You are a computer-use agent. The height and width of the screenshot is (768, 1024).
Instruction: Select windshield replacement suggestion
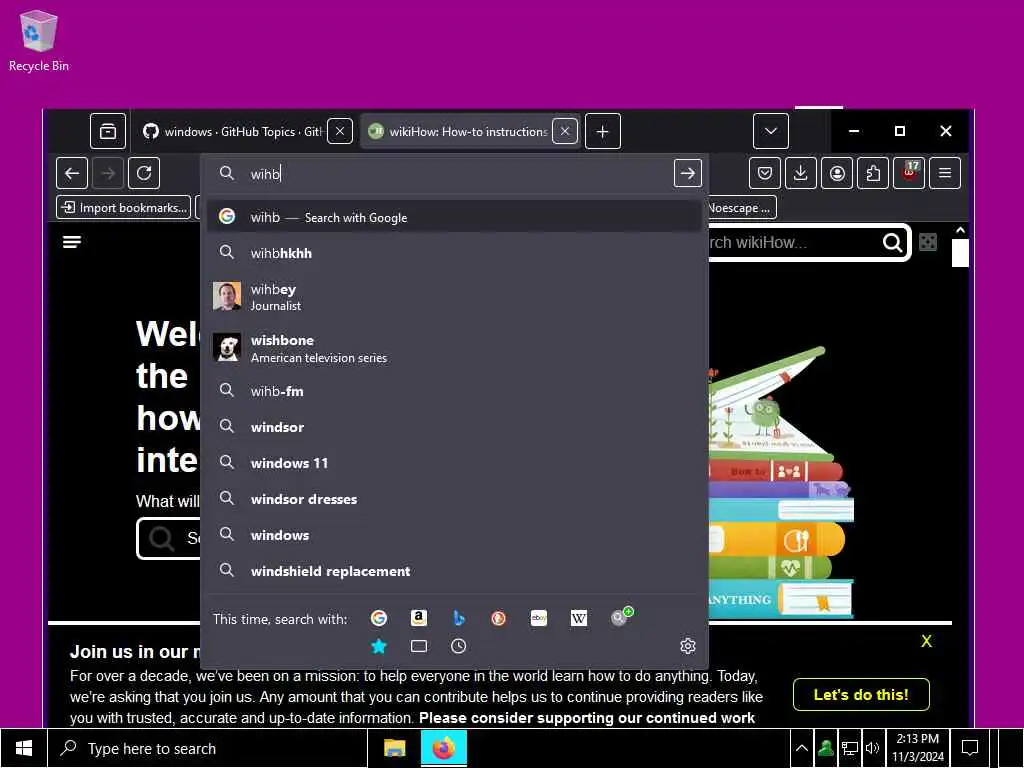click(455, 570)
